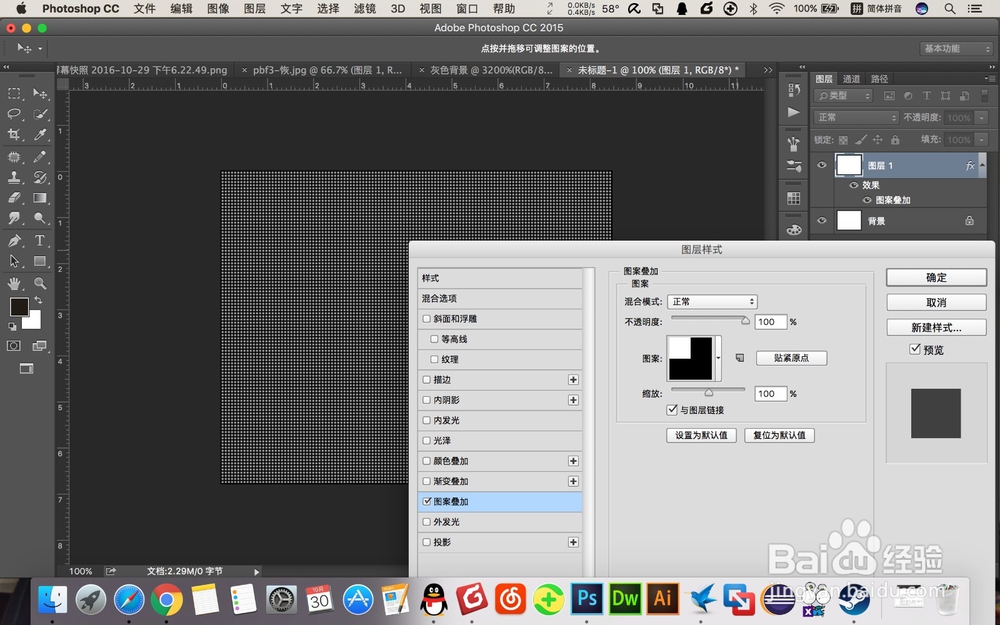
Task: Create new preset from current pattern icon
Action: [740, 358]
